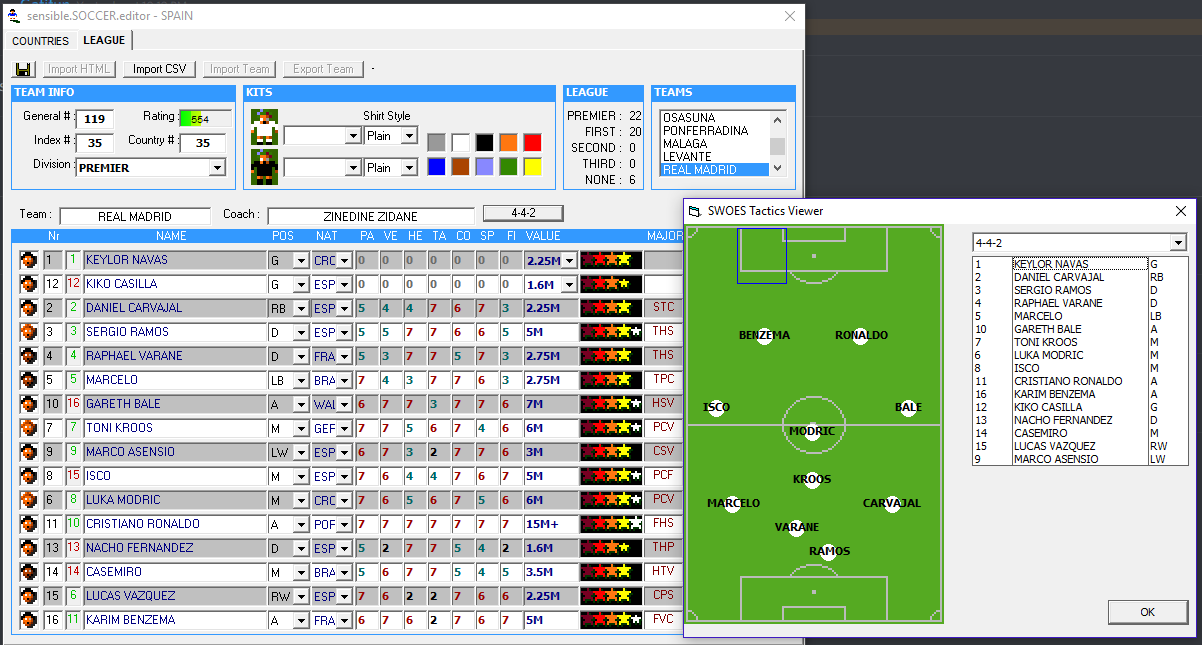Select Modric's marker on the tactics pitch
Viewport: 1202px width, 645px height.
point(812,432)
